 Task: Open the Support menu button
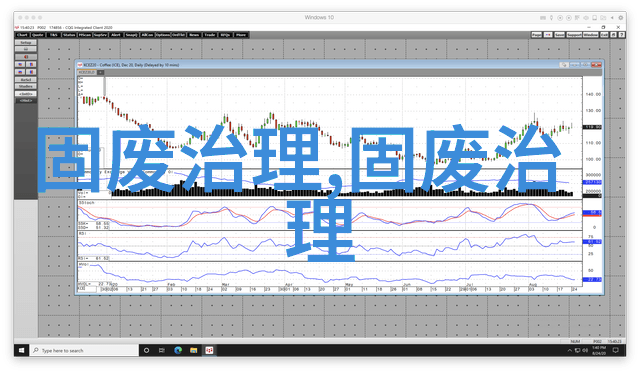coord(574,35)
